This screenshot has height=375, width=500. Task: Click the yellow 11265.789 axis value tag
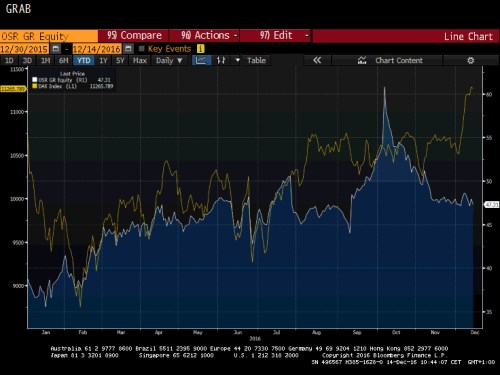13,89
